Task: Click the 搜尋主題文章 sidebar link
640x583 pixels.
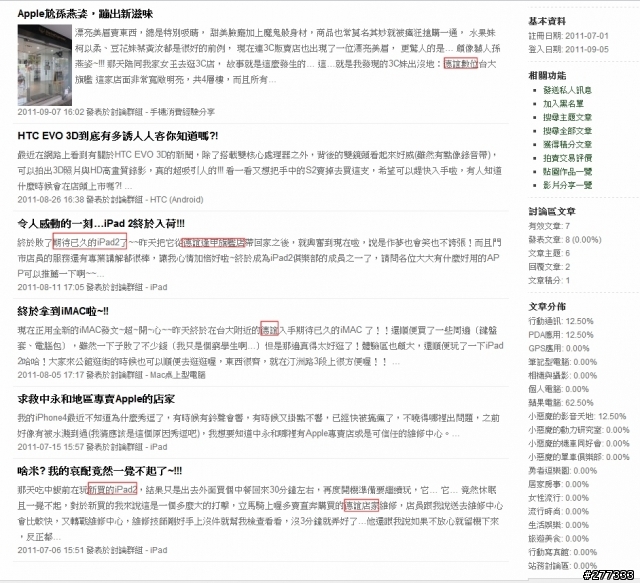Action: 567,118
